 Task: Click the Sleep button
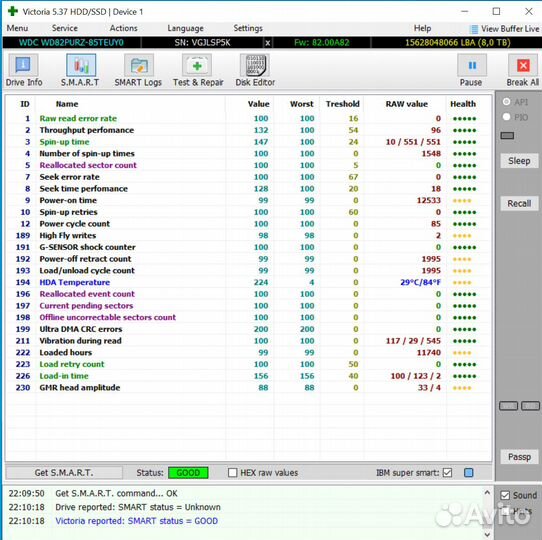[x=519, y=161]
